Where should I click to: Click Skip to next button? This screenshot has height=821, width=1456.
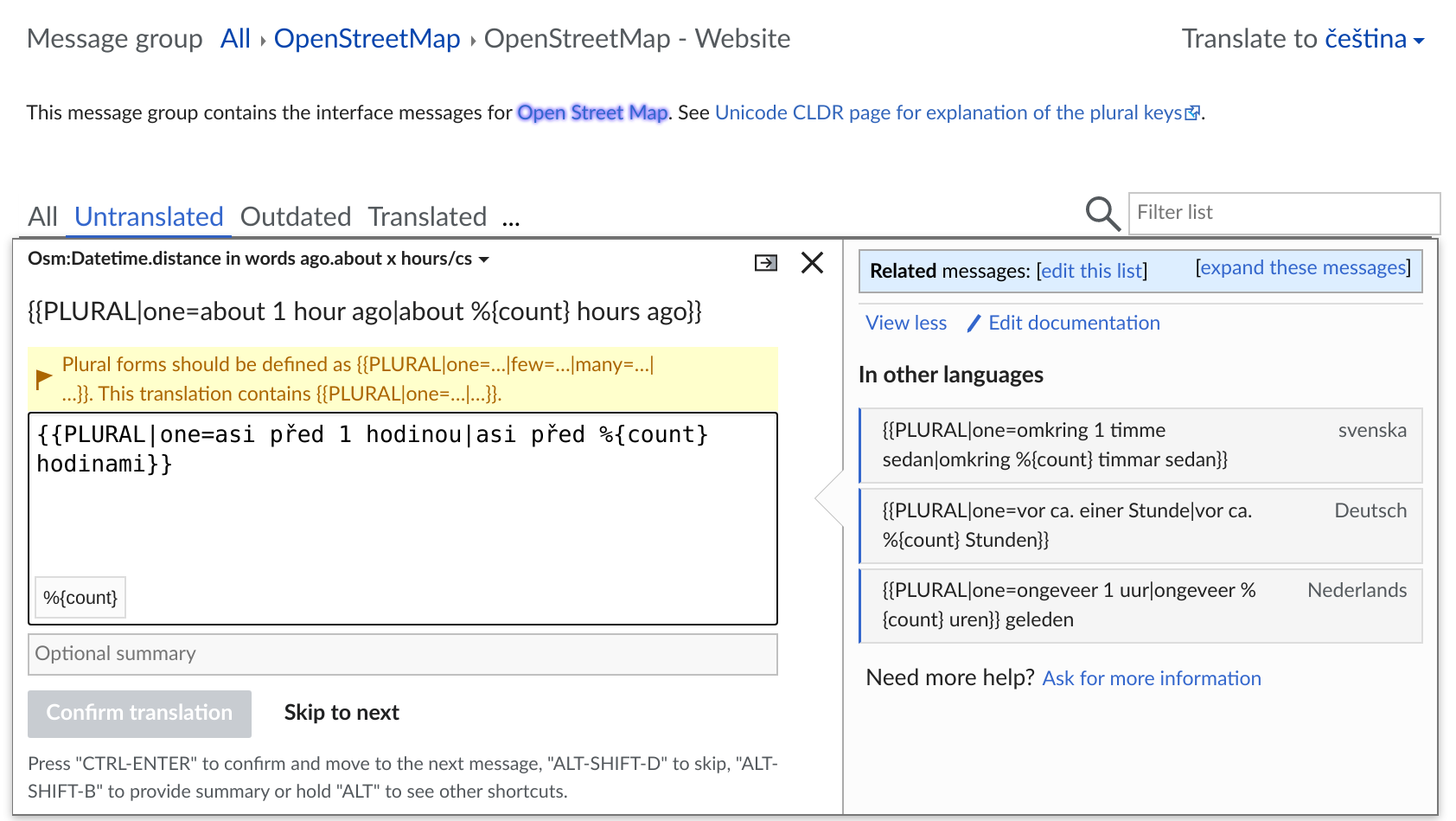342,713
